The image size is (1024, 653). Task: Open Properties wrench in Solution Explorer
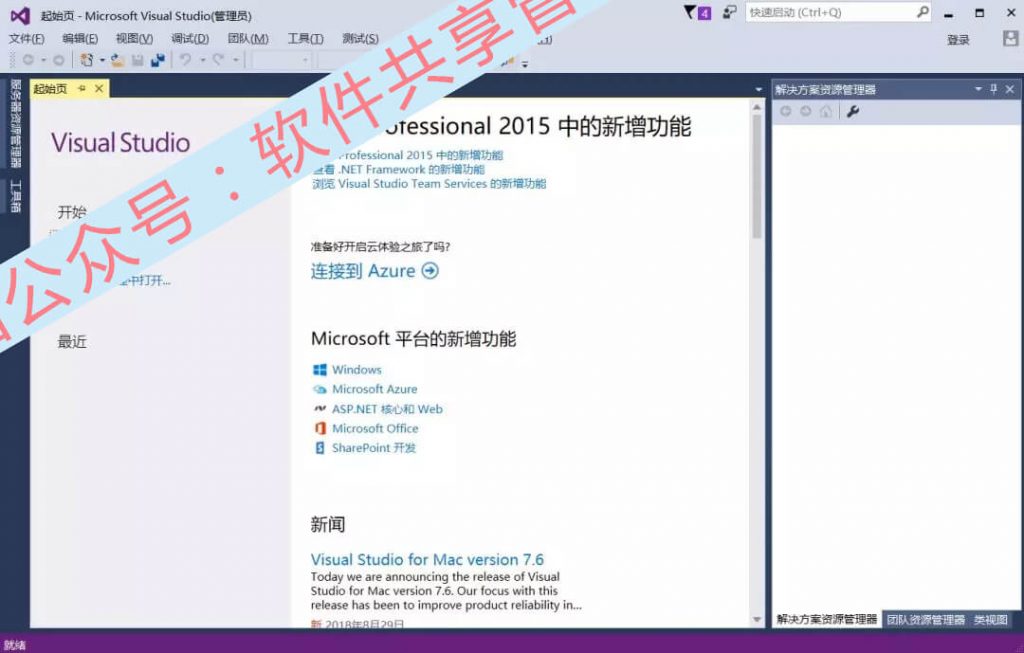[853, 112]
